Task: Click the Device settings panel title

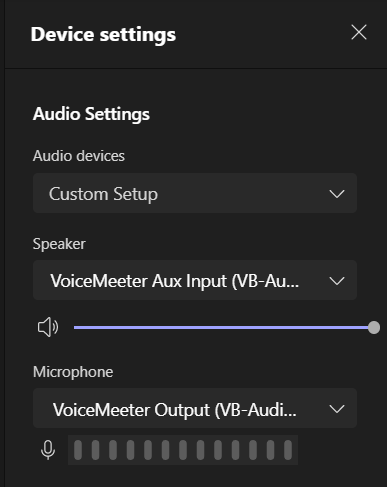Action: tap(103, 35)
